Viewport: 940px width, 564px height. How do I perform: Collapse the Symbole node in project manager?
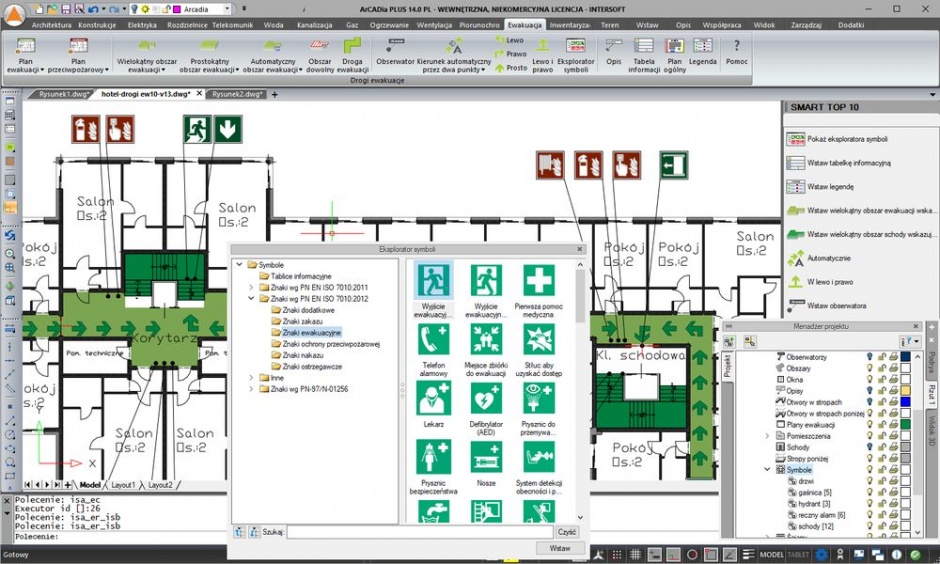point(767,469)
